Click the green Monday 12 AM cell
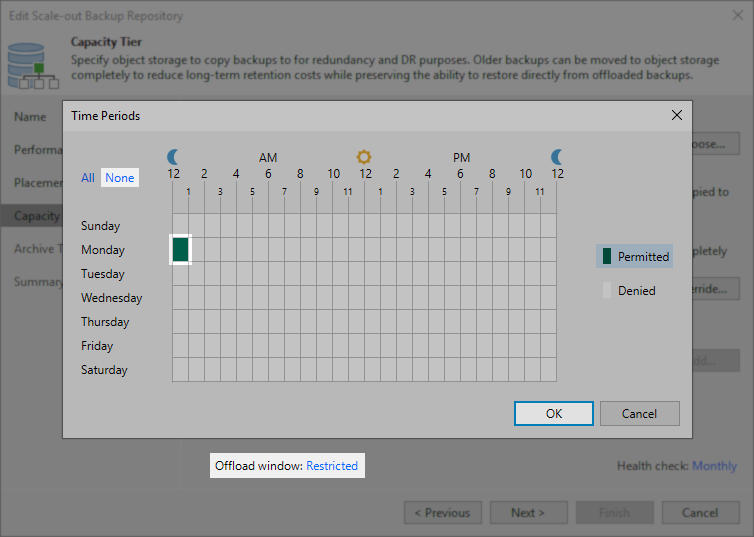 point(180,250)
